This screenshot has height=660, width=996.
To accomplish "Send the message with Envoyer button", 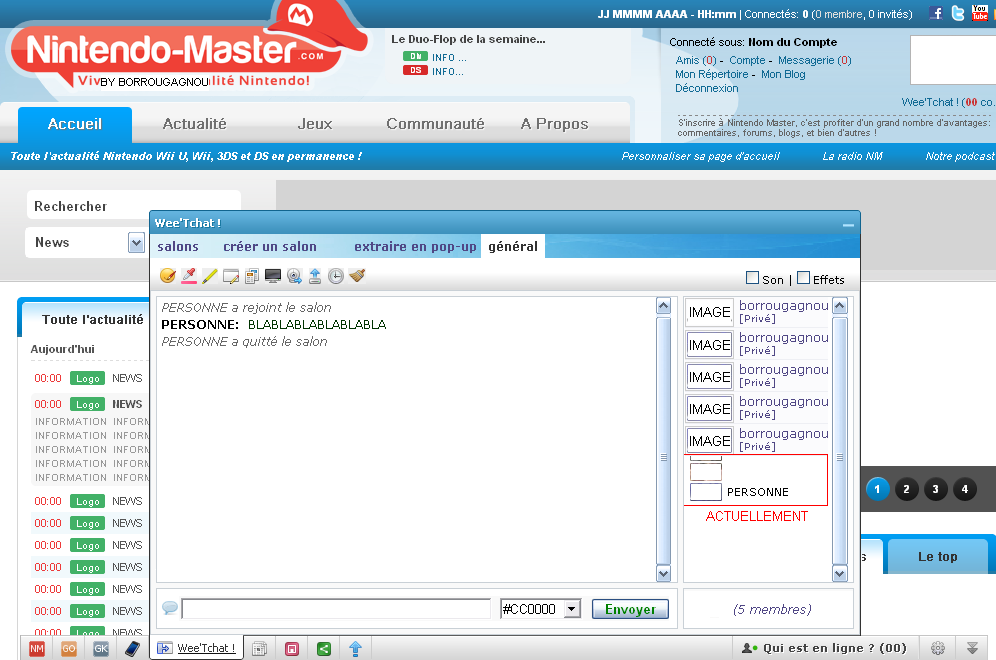I will (630, 609).
